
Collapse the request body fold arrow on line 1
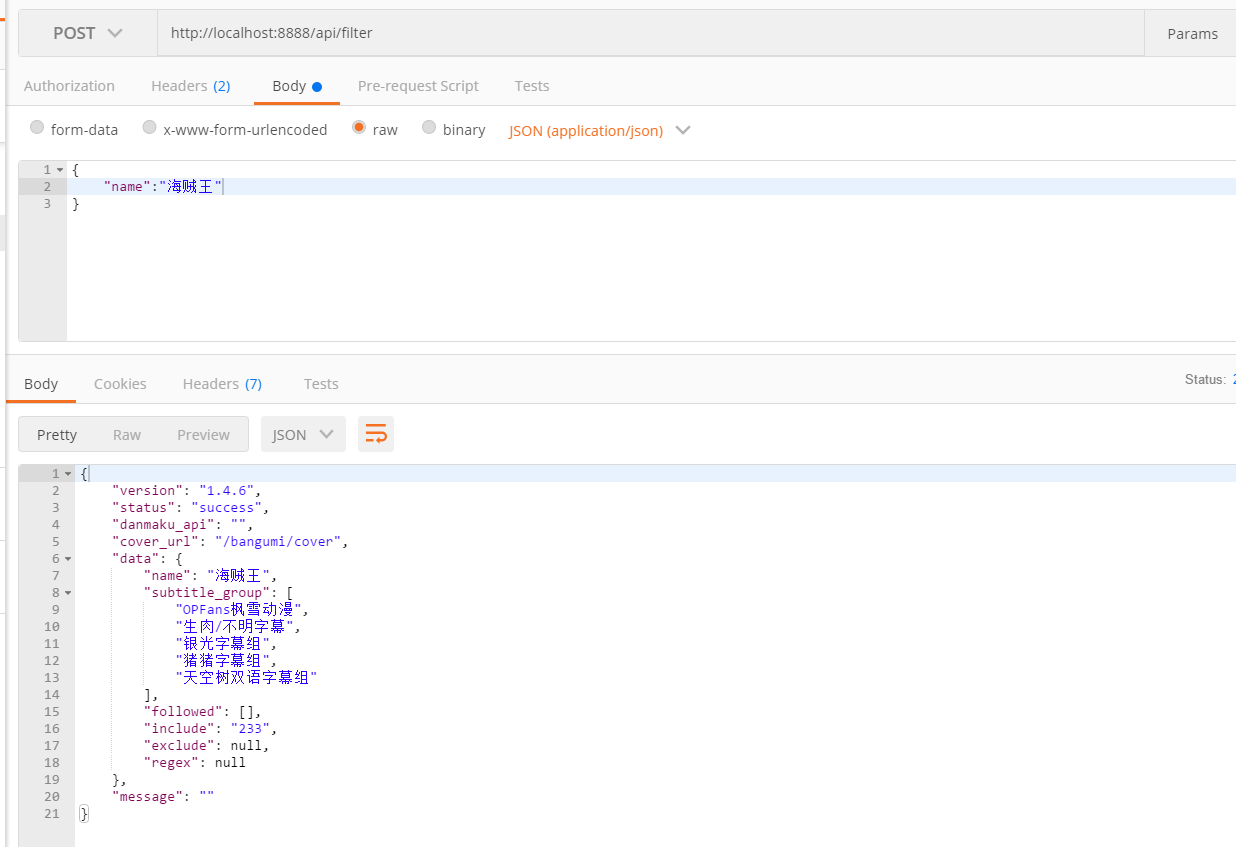click(x=60, y=170)
